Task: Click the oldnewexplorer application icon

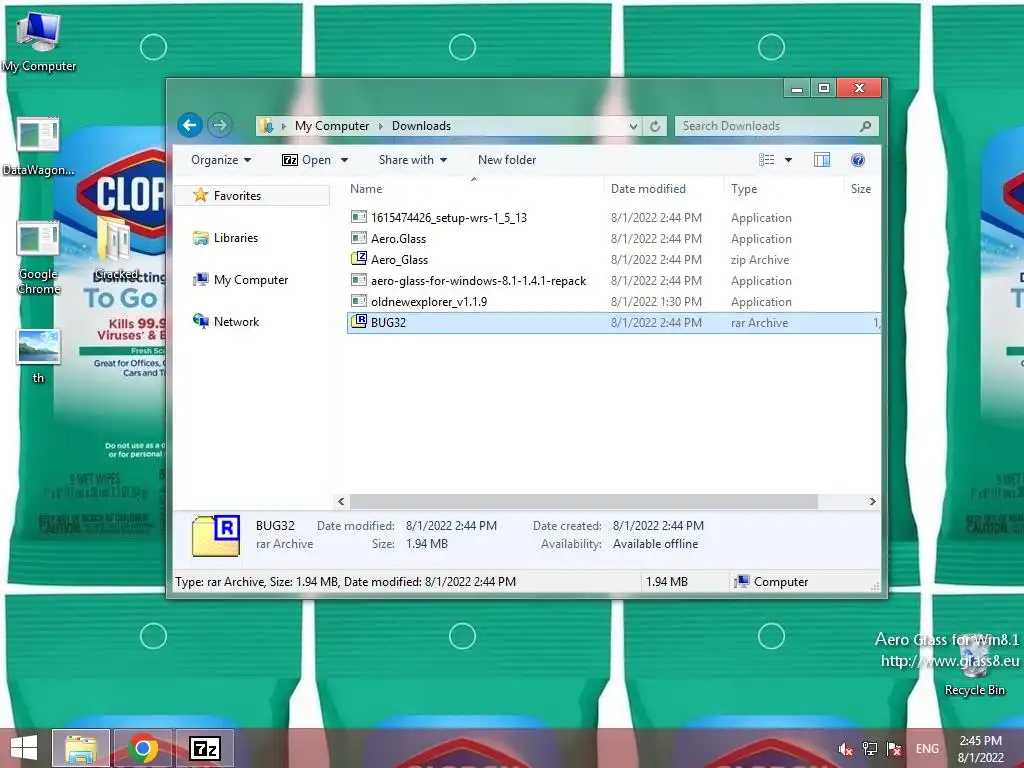Action: 359,301
